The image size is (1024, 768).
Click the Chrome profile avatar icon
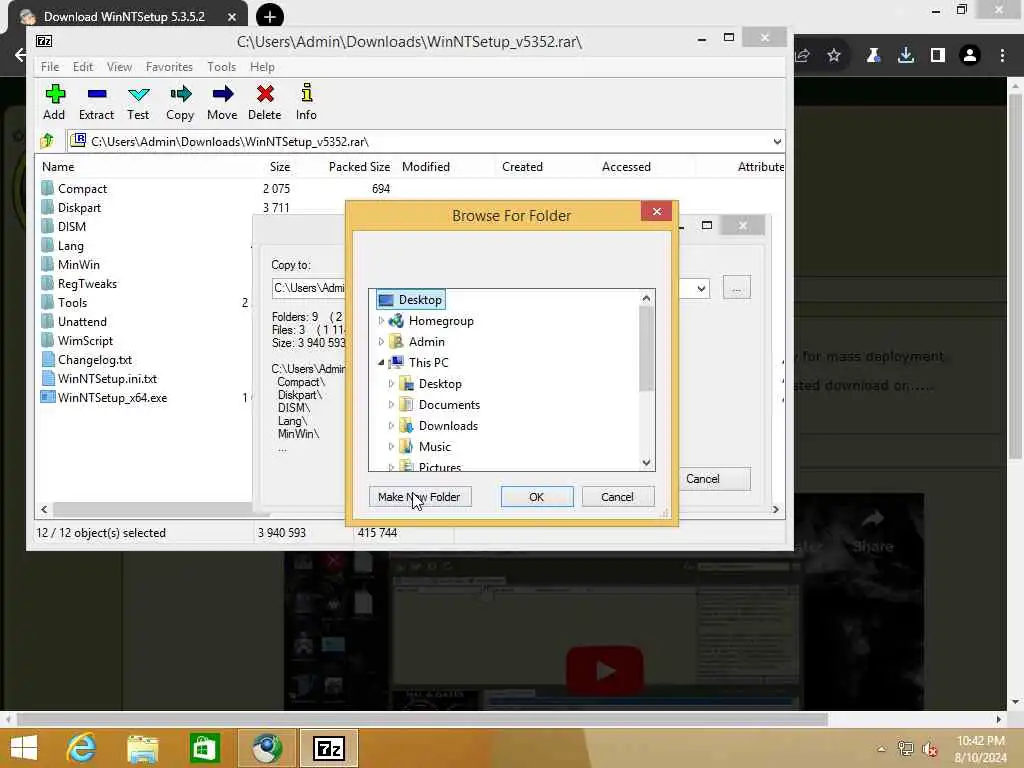coord(970,56)
